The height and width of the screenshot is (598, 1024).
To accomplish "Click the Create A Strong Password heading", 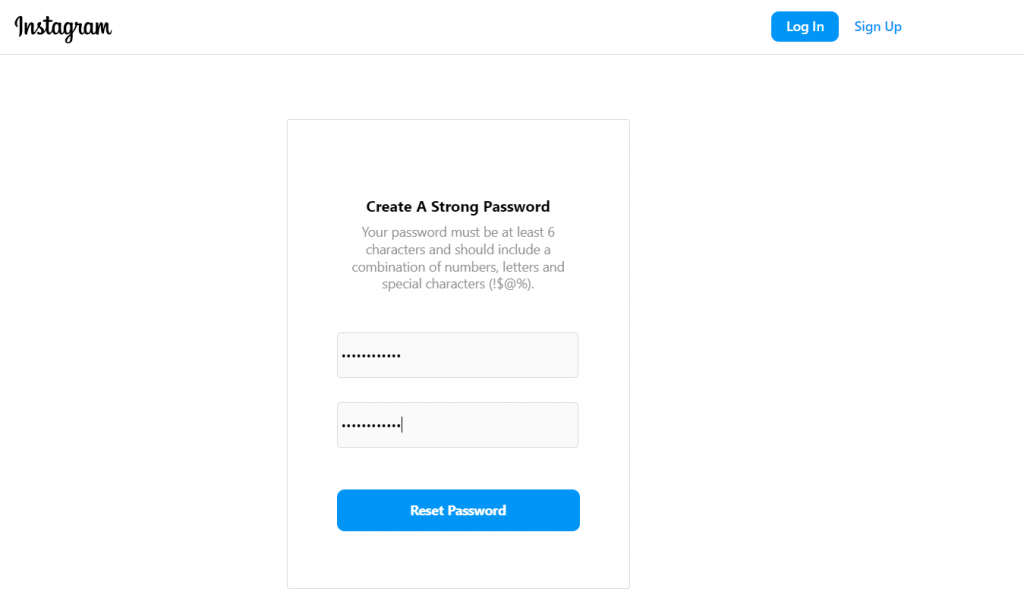I will (458, 206).
